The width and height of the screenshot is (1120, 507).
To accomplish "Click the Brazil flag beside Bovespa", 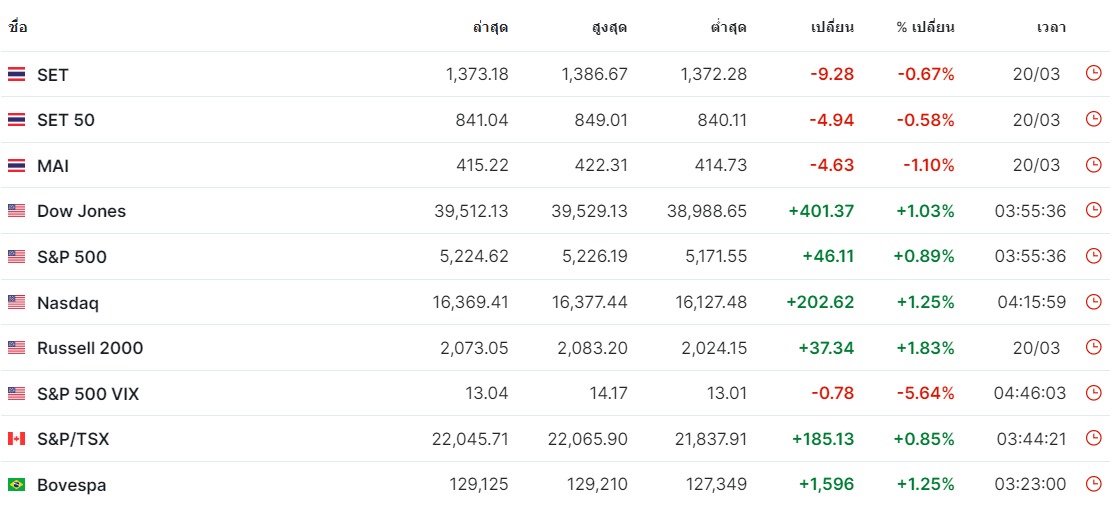I will [16, 485].
